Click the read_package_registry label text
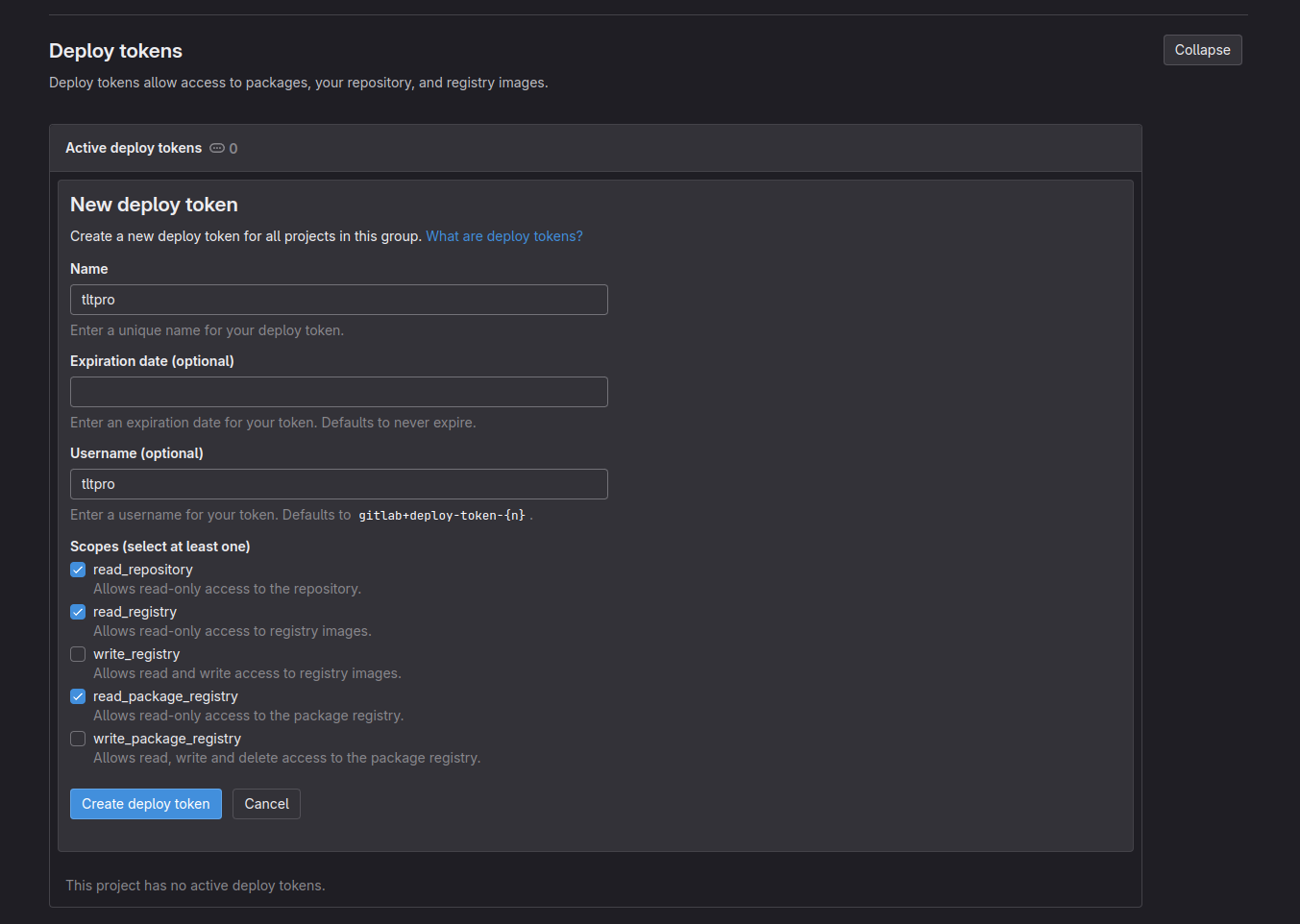Viewport: 1300px width, 924px height. (x=165, y=696)
